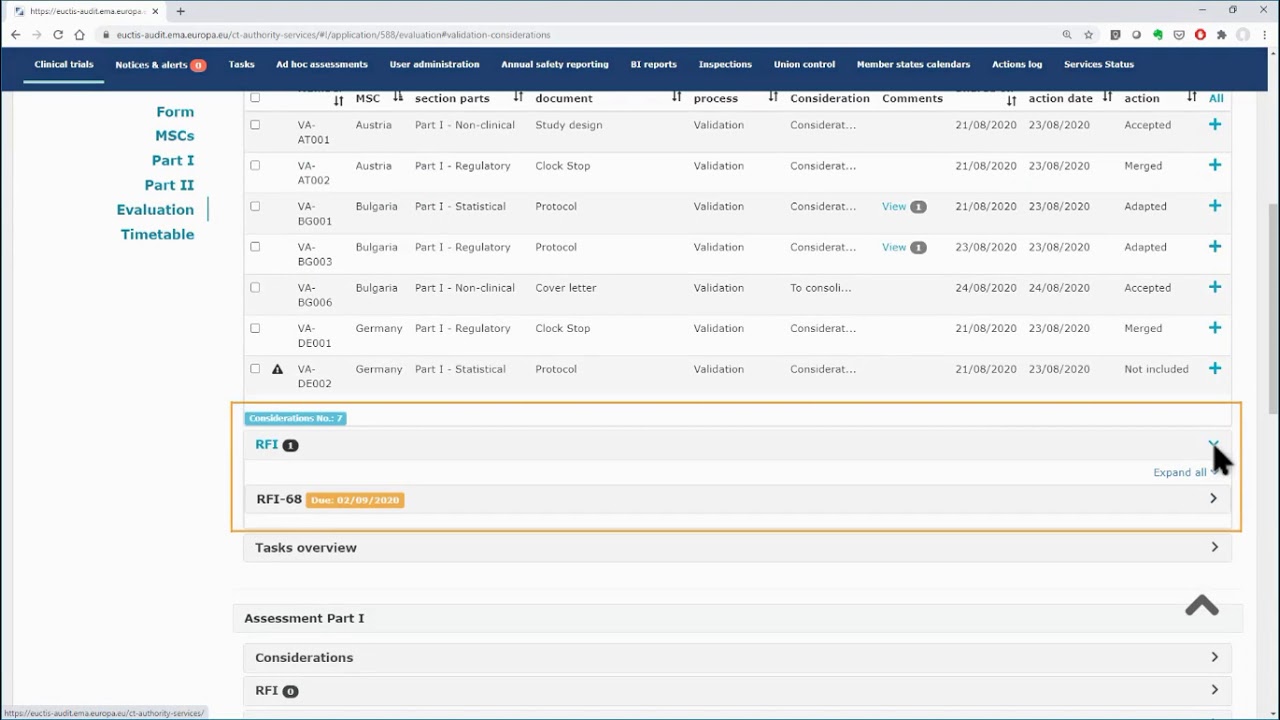This screenshot has height=720, width=1280.
Task: Click the browser address bar
Action: coord(580,35)
